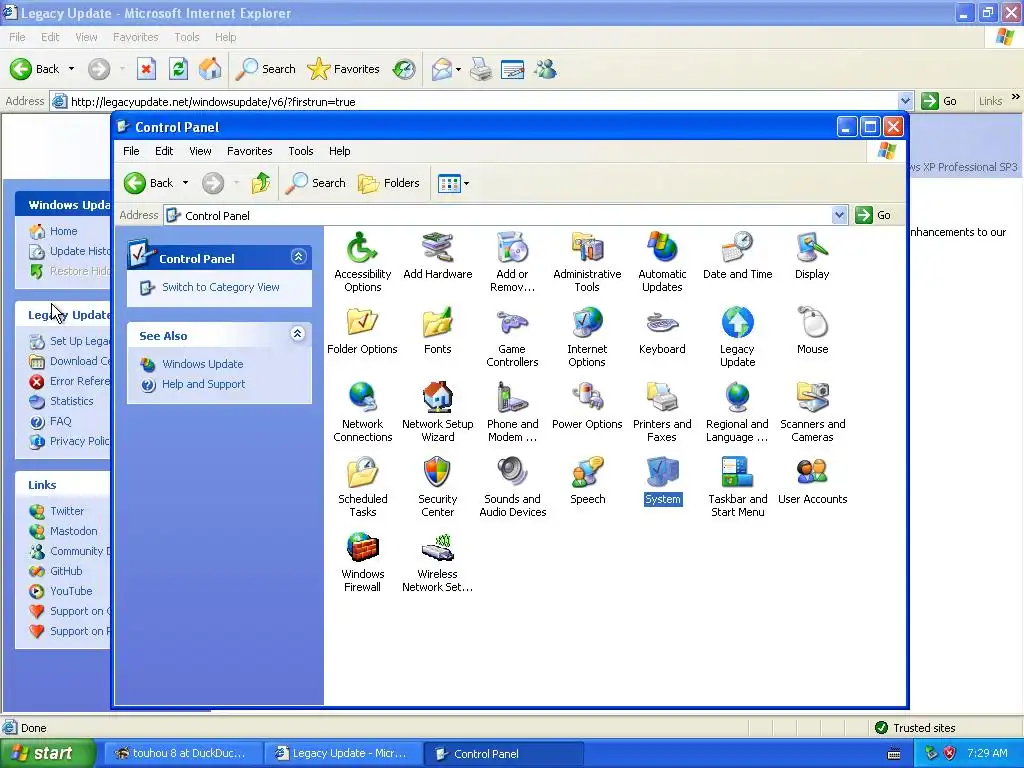Screen dimensions: 1024x768
Task: Open Windows Firewall icon
Action: [362, 563]
